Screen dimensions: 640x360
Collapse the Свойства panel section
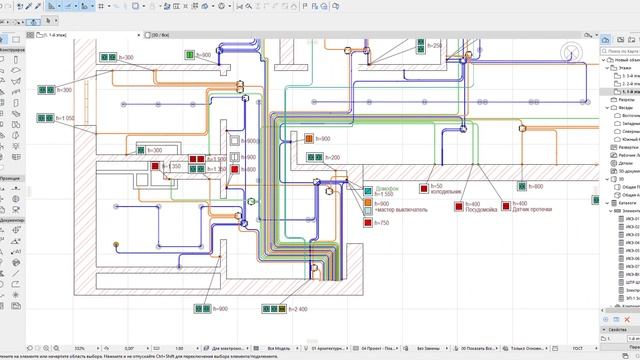[604, 329]
